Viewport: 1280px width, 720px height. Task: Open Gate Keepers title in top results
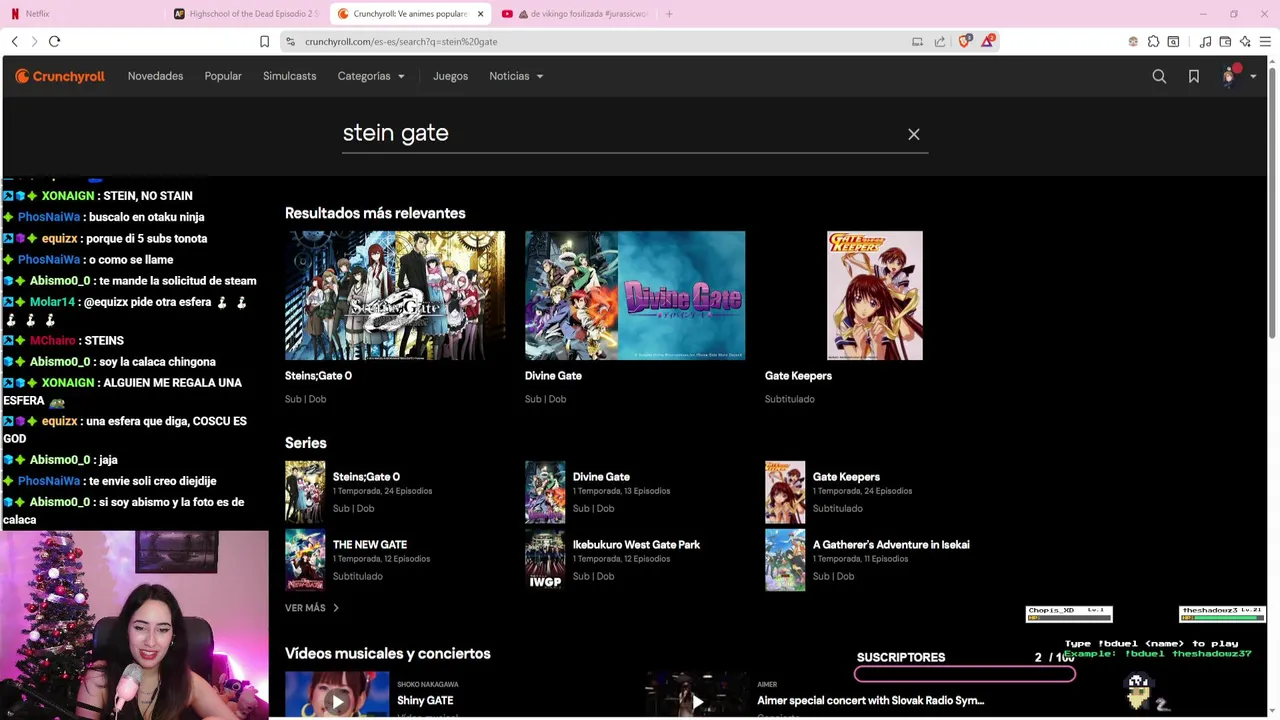[x=798, y=376]
